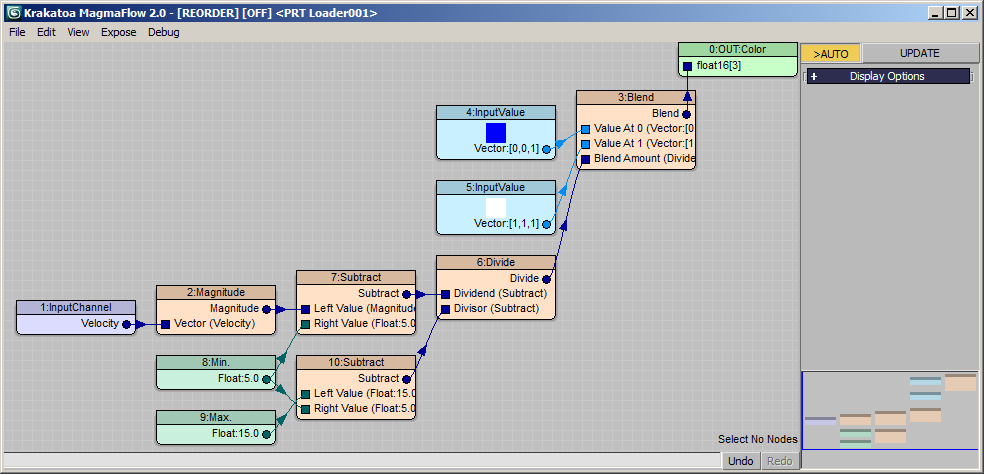The height and width of the screenshot is (474, 984).
Task: Click the Value At 0 input socket
Action: click(x=585, y=129)
